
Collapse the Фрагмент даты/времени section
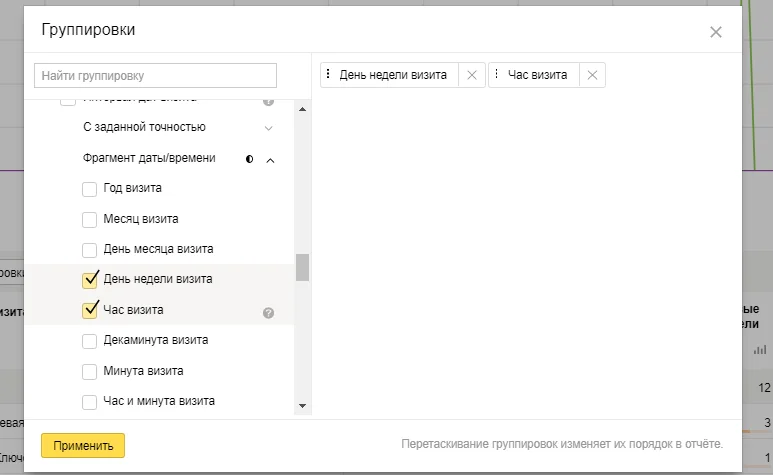point(270,159)
